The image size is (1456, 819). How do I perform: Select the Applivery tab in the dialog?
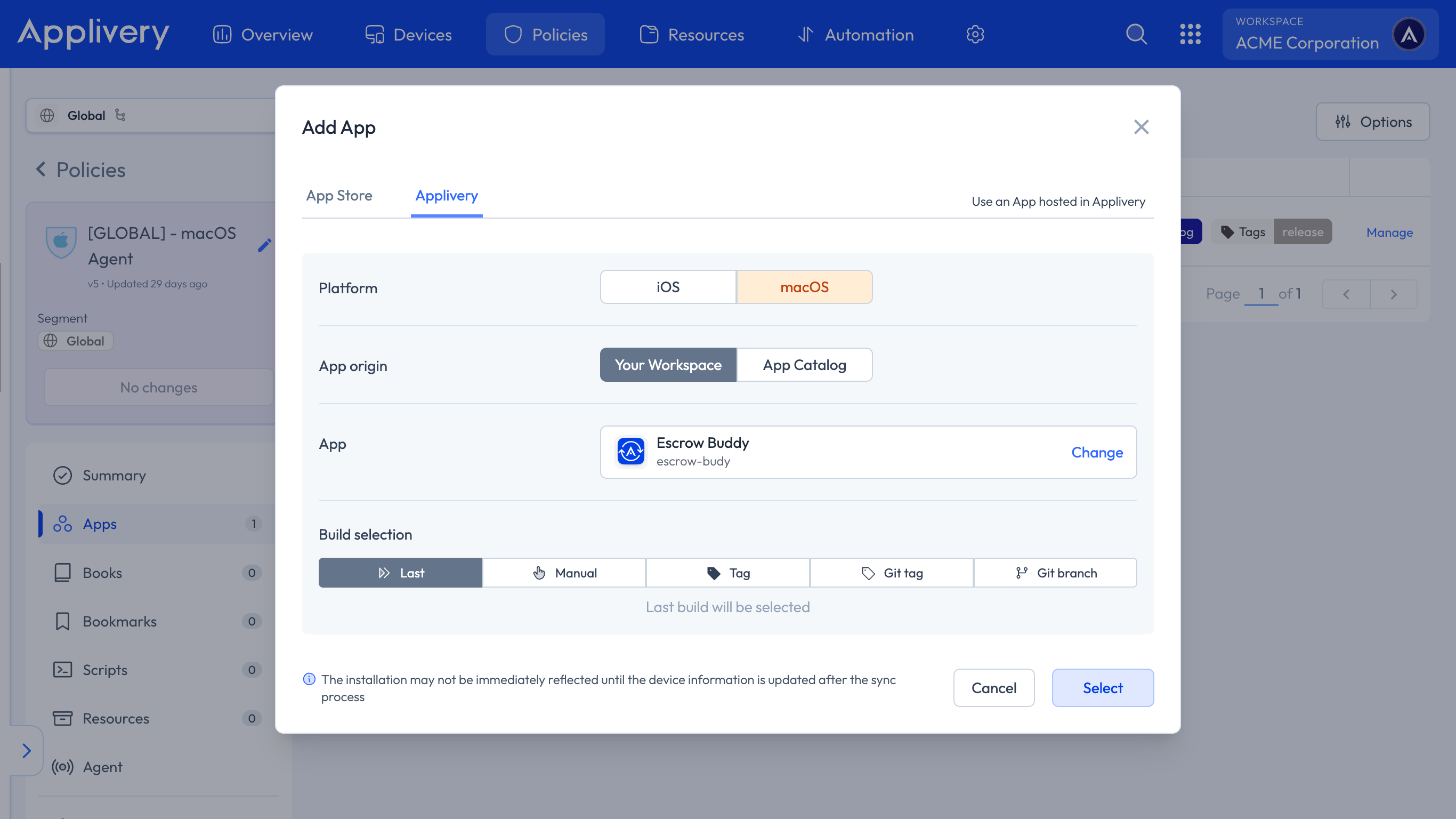pyautogui.click(x=447, y=195)
